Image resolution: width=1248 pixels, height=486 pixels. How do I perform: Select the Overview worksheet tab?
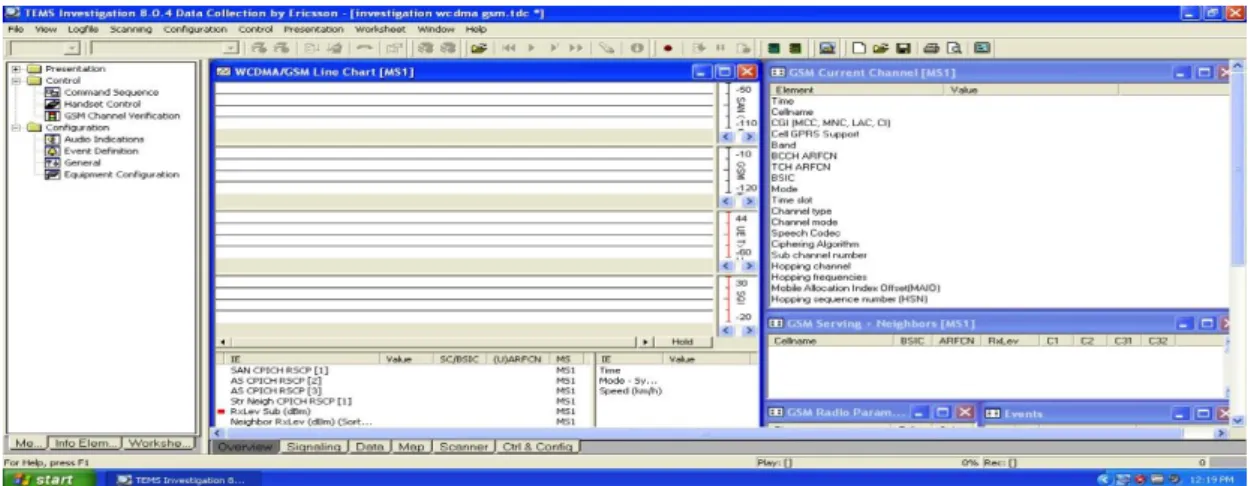(245, 445)
